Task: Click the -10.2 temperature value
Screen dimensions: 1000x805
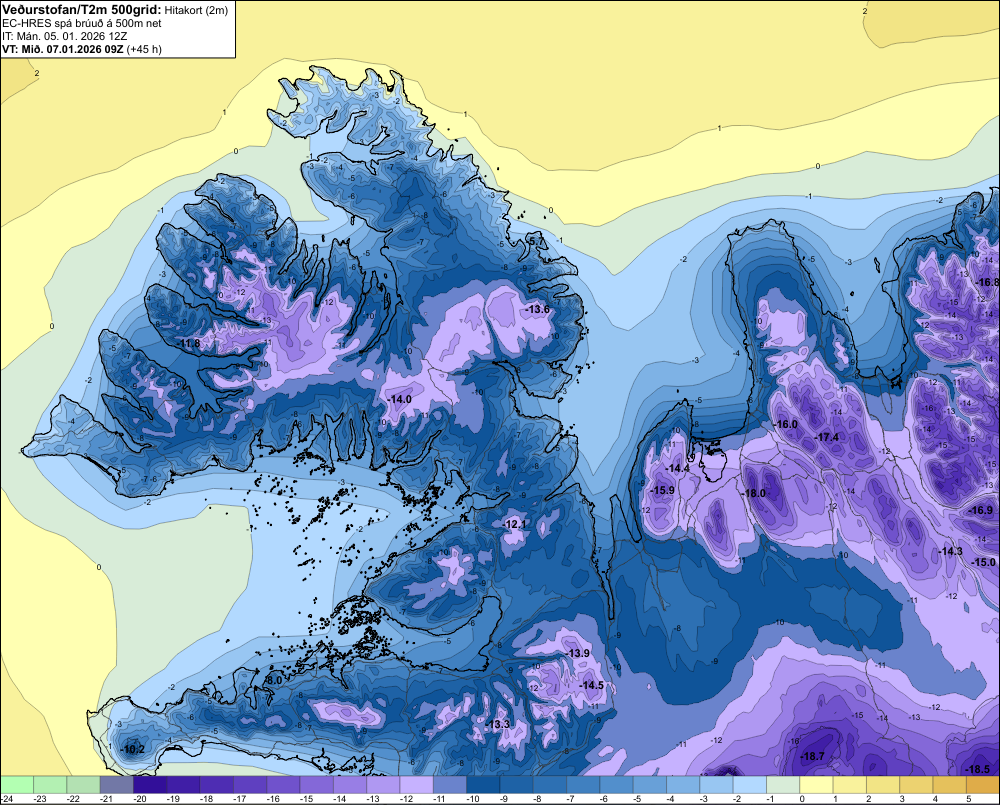Action: coord(133,750)
